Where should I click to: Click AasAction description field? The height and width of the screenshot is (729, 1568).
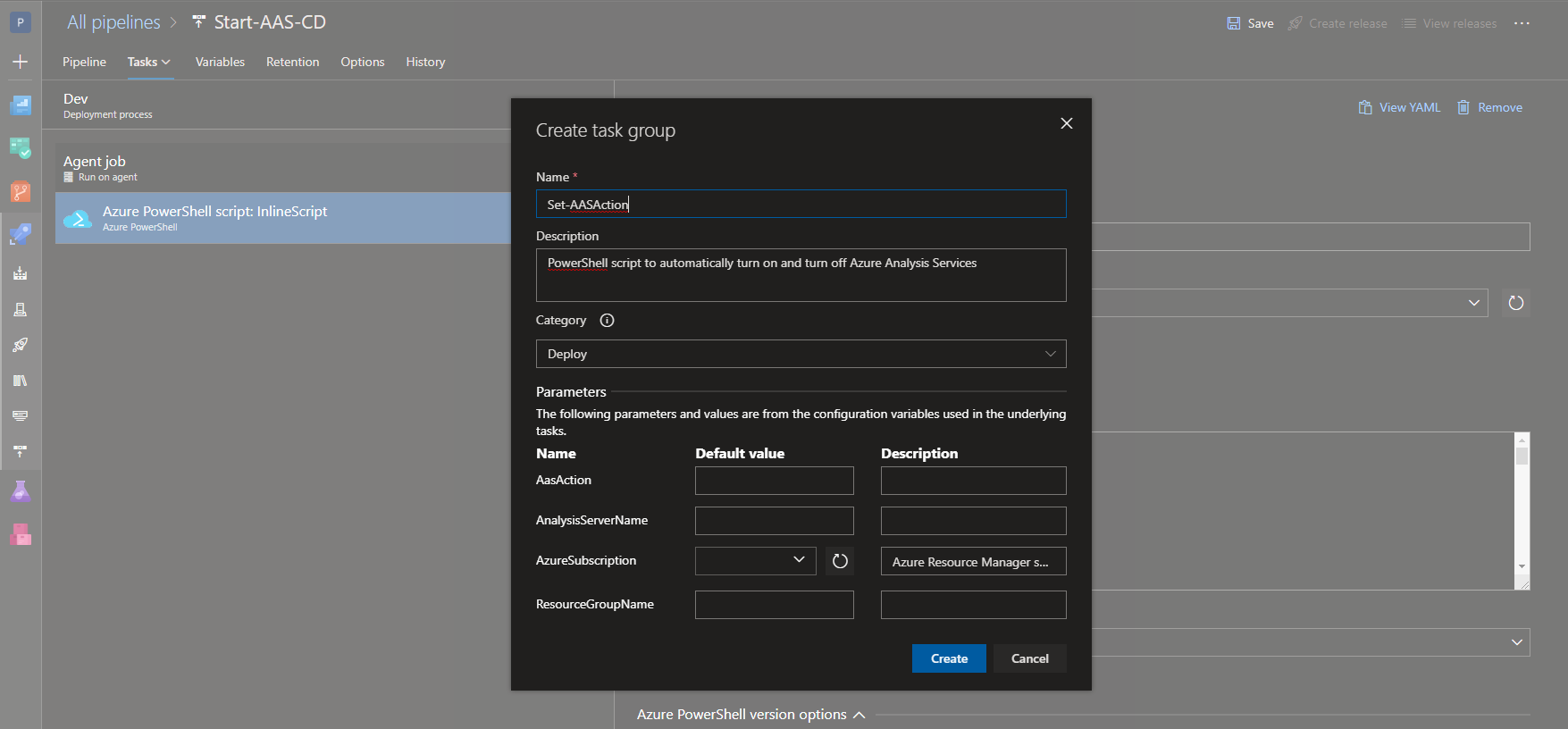[973, 481]
